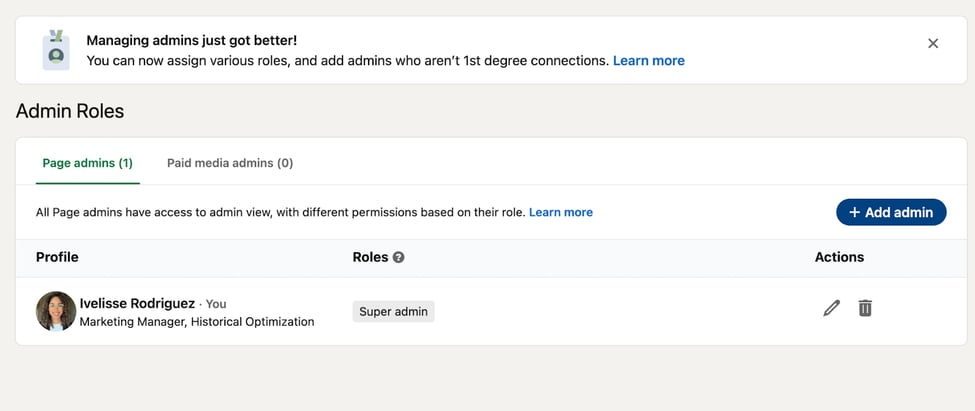Viewport: 975px width, 411px height.
Task: Edit Ivelisse Rodriguez's role with the pencil icon
Action: [831, 309]
